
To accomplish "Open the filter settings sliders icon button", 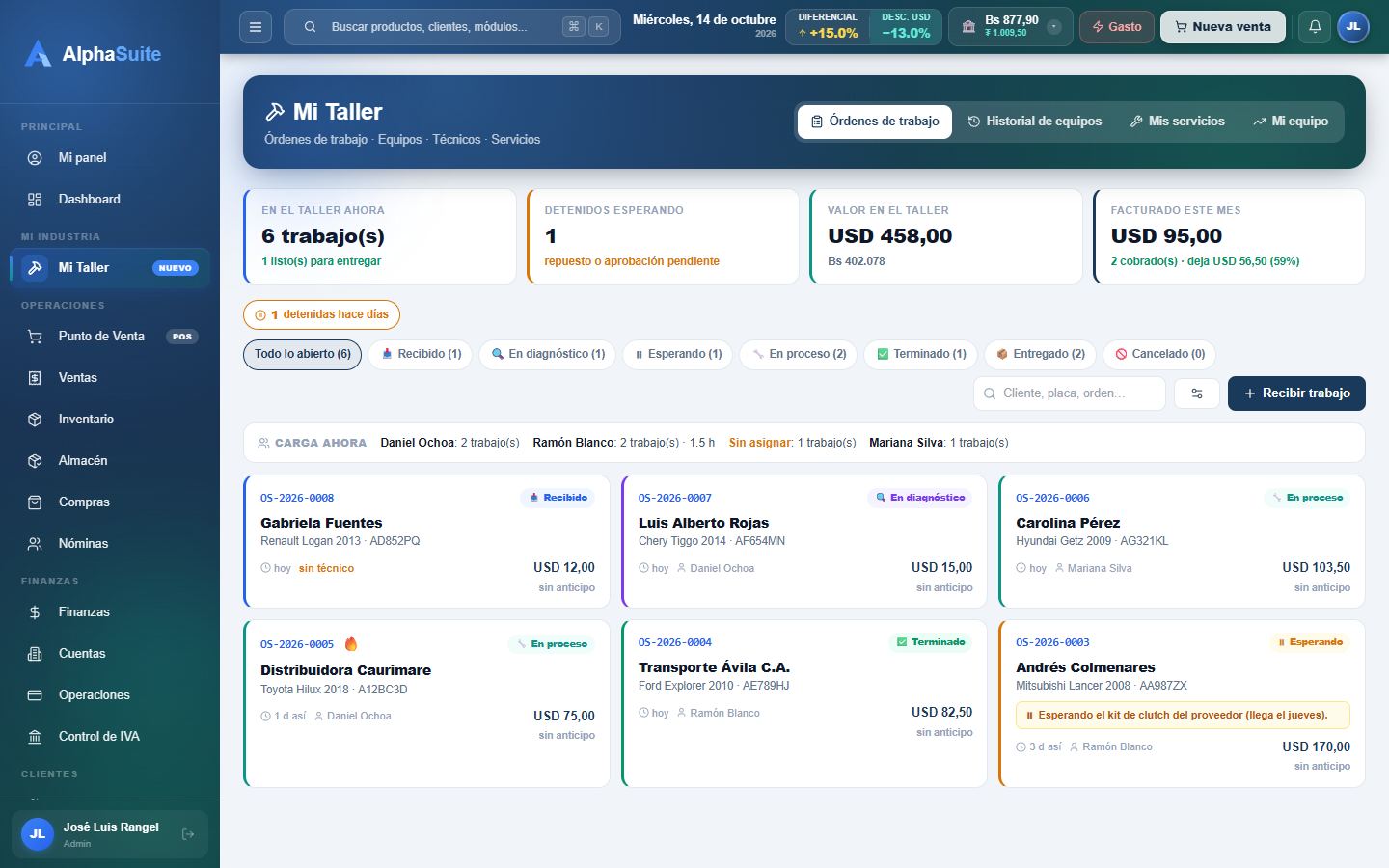I will coord(1197,393).
